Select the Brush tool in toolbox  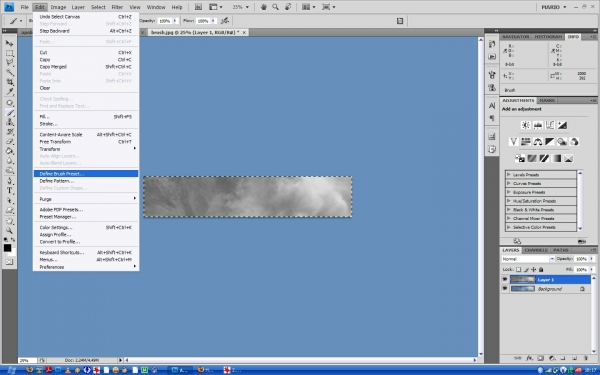[x=9, y=112]
